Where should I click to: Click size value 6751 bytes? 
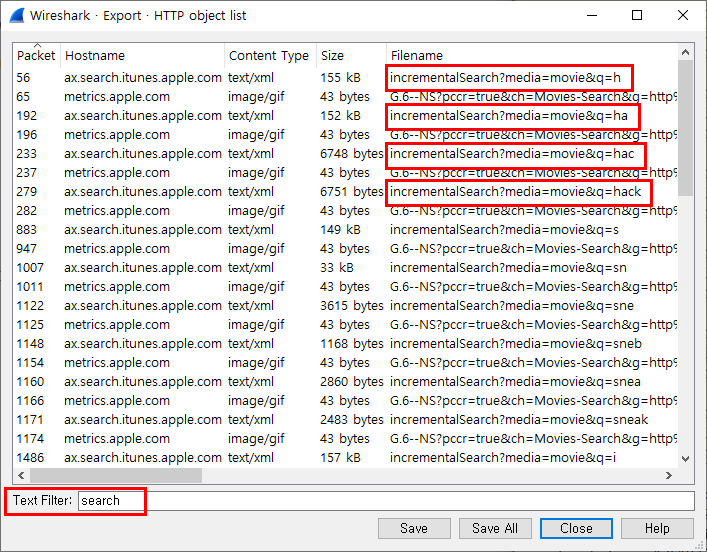click(352, 192)
